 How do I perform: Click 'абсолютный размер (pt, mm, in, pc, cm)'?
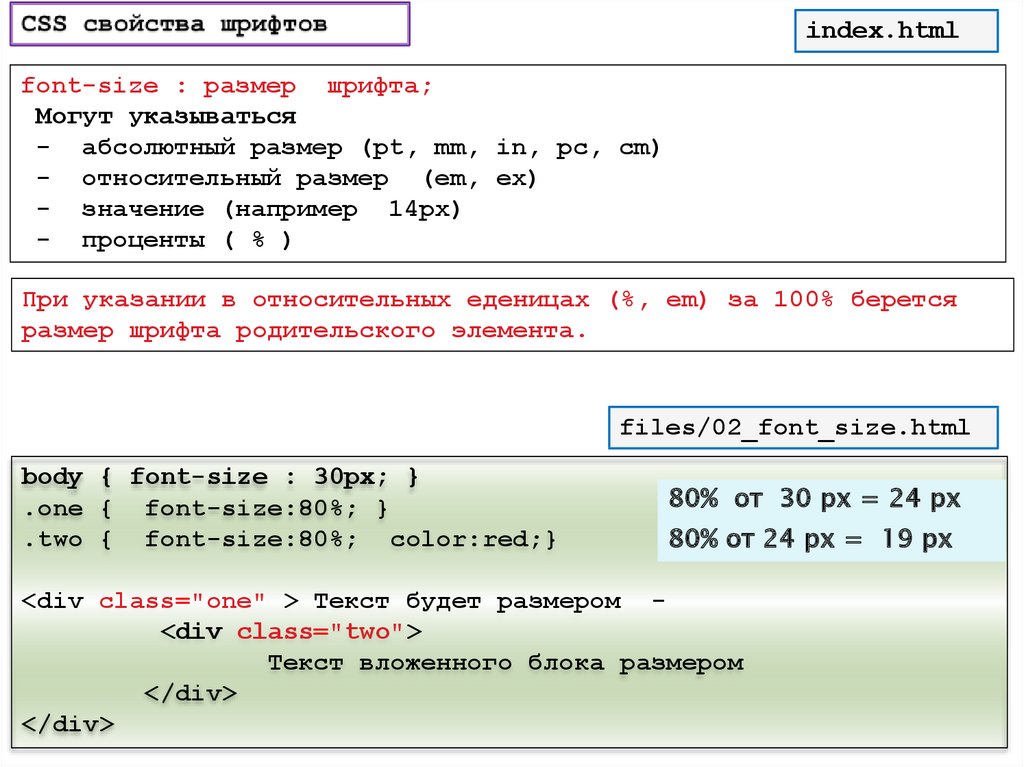371,148
